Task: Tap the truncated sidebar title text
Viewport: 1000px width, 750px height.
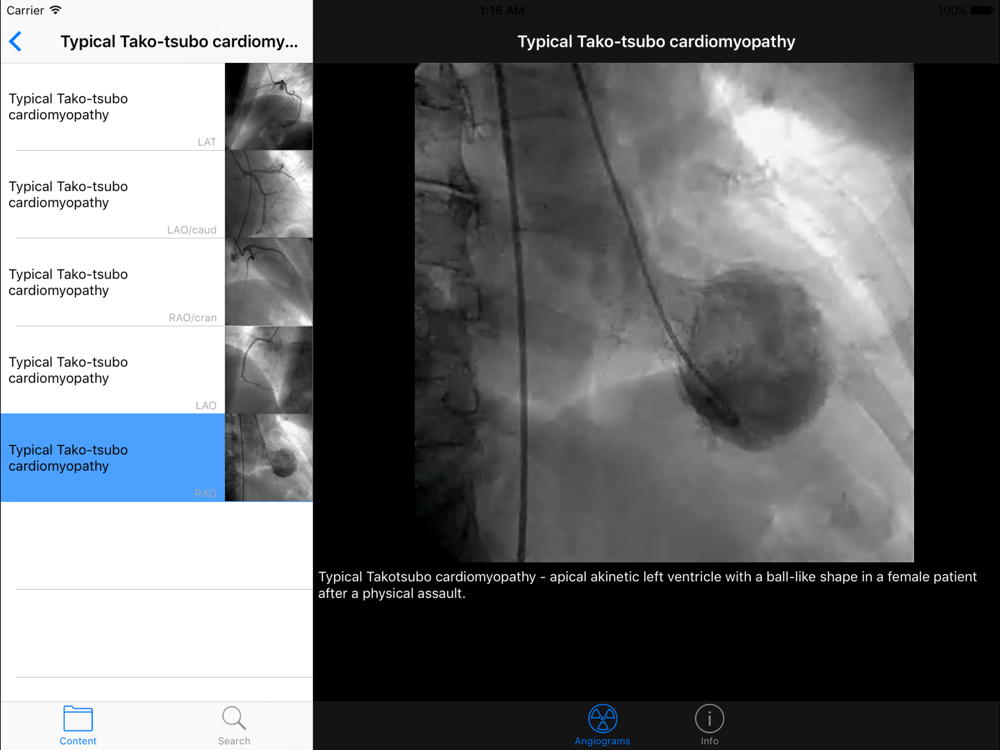Action: [179, 42]
